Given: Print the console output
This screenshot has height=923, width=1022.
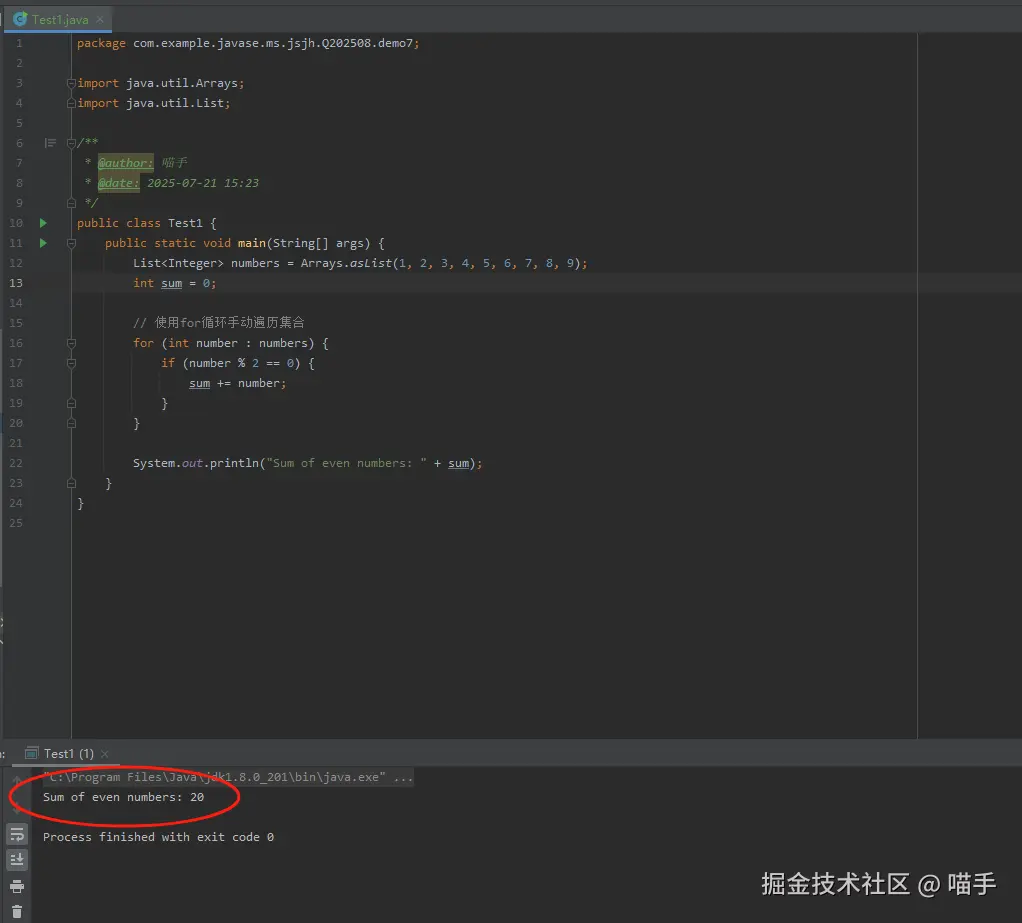Looking at the screenshot, I should [x=17, y=886].
